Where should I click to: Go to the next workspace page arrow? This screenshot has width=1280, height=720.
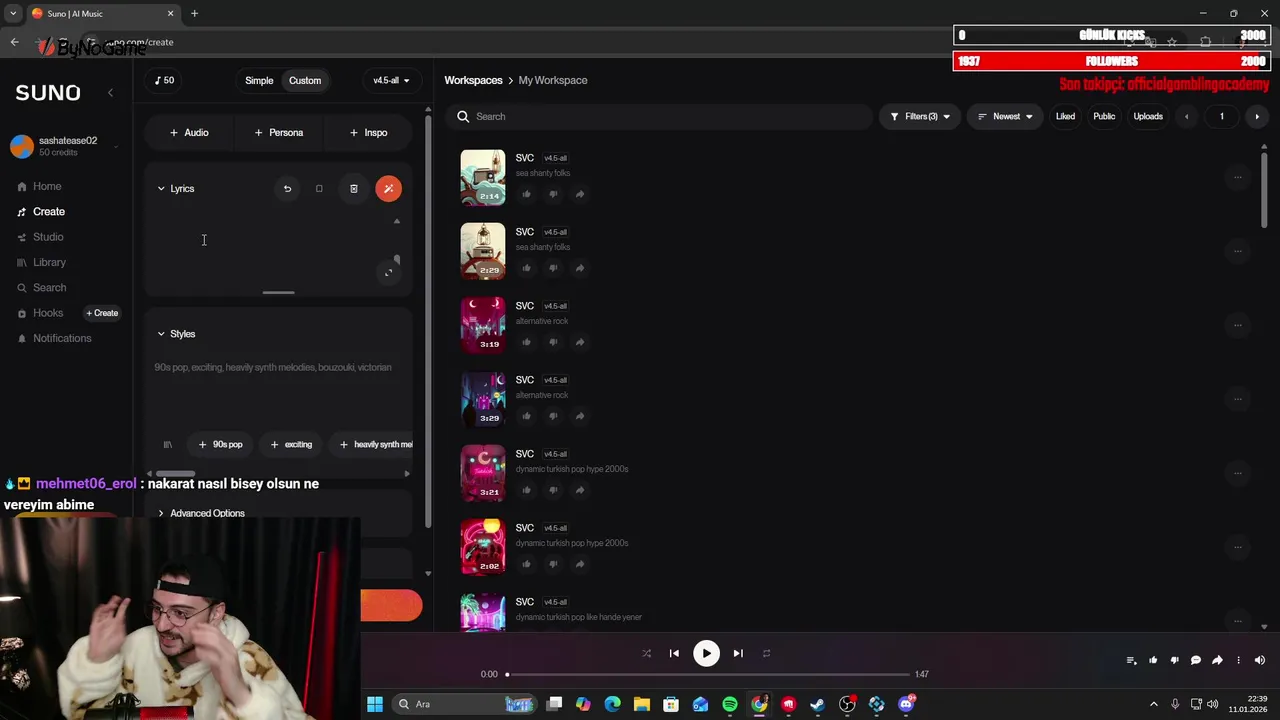1257,116
